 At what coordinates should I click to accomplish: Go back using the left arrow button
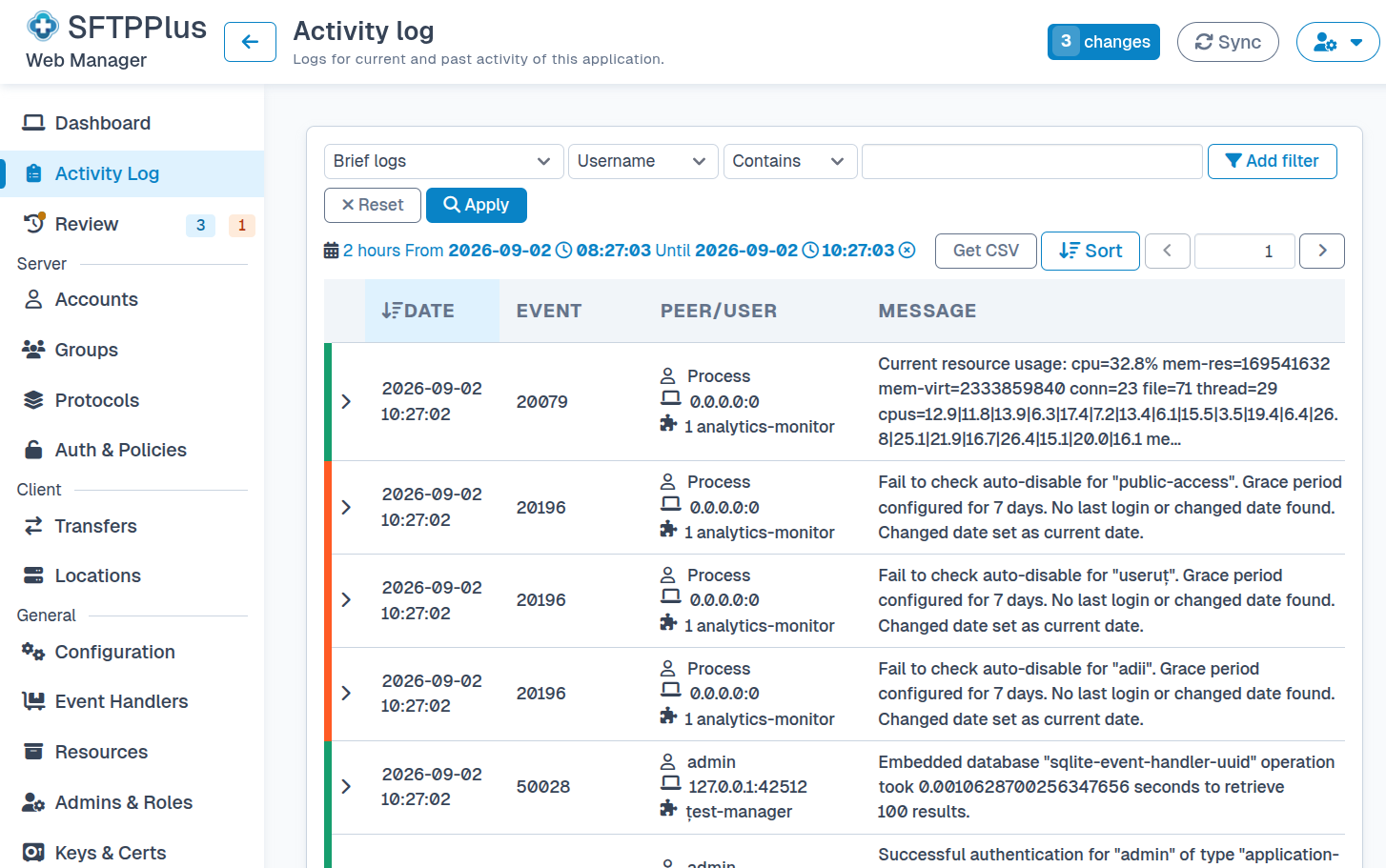click(250, 42)
